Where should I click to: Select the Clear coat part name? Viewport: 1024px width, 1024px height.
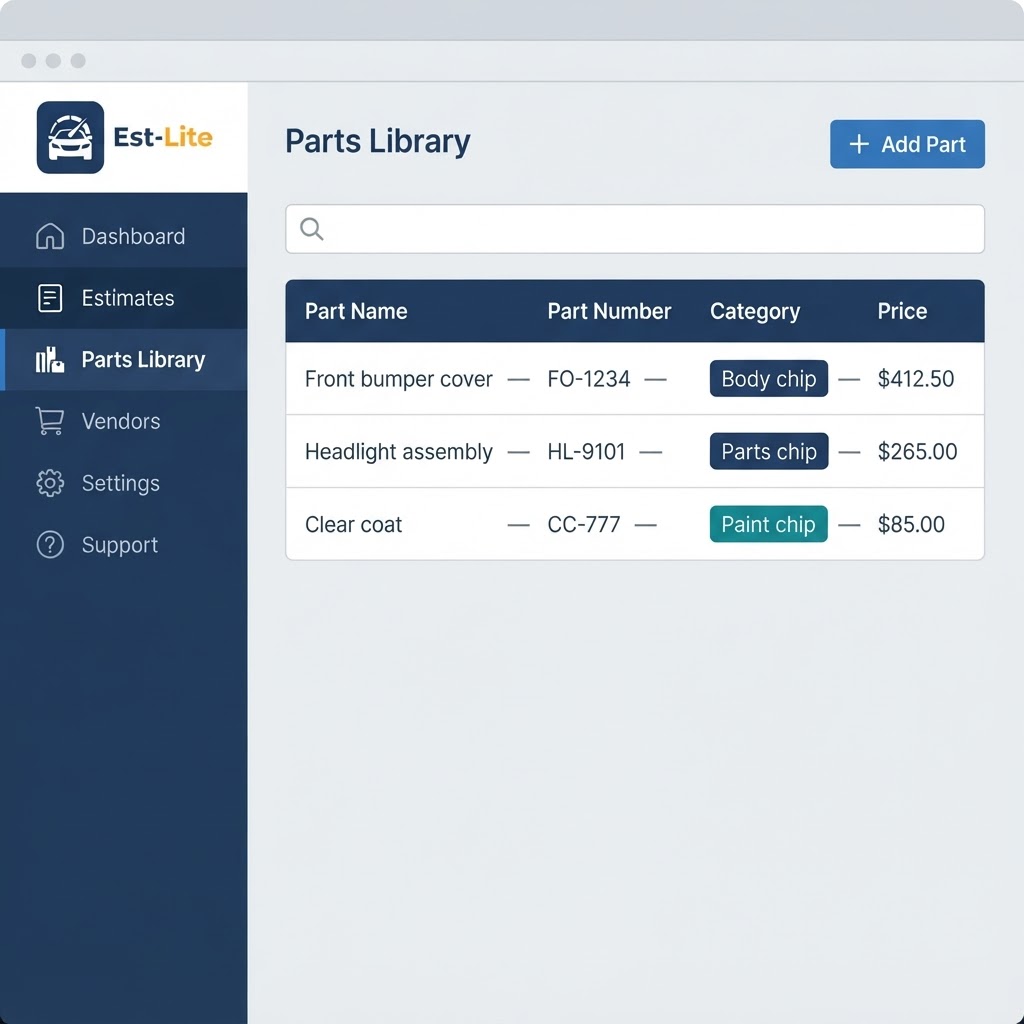353,524
